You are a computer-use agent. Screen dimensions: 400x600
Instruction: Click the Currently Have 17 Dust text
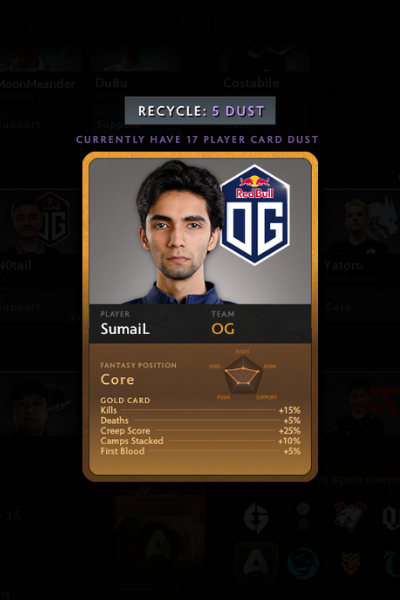click(197, 140)
